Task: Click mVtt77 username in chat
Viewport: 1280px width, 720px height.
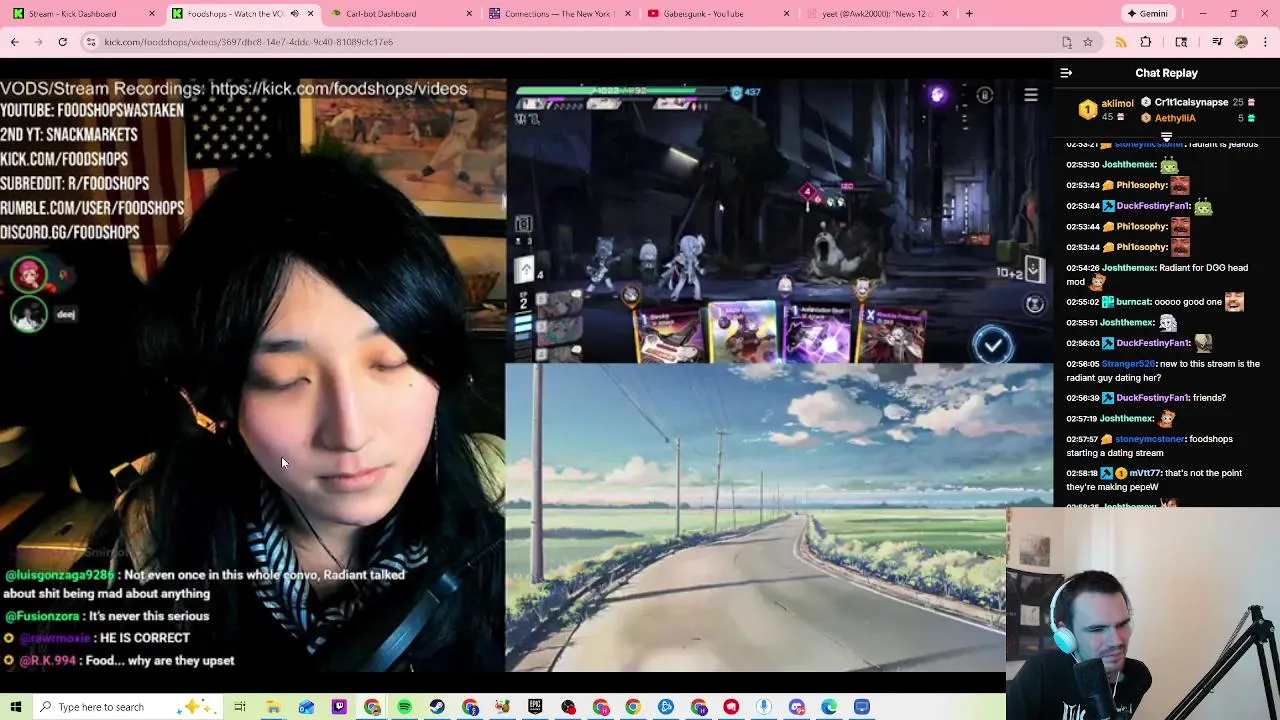Action: (x=1147, y=473)
